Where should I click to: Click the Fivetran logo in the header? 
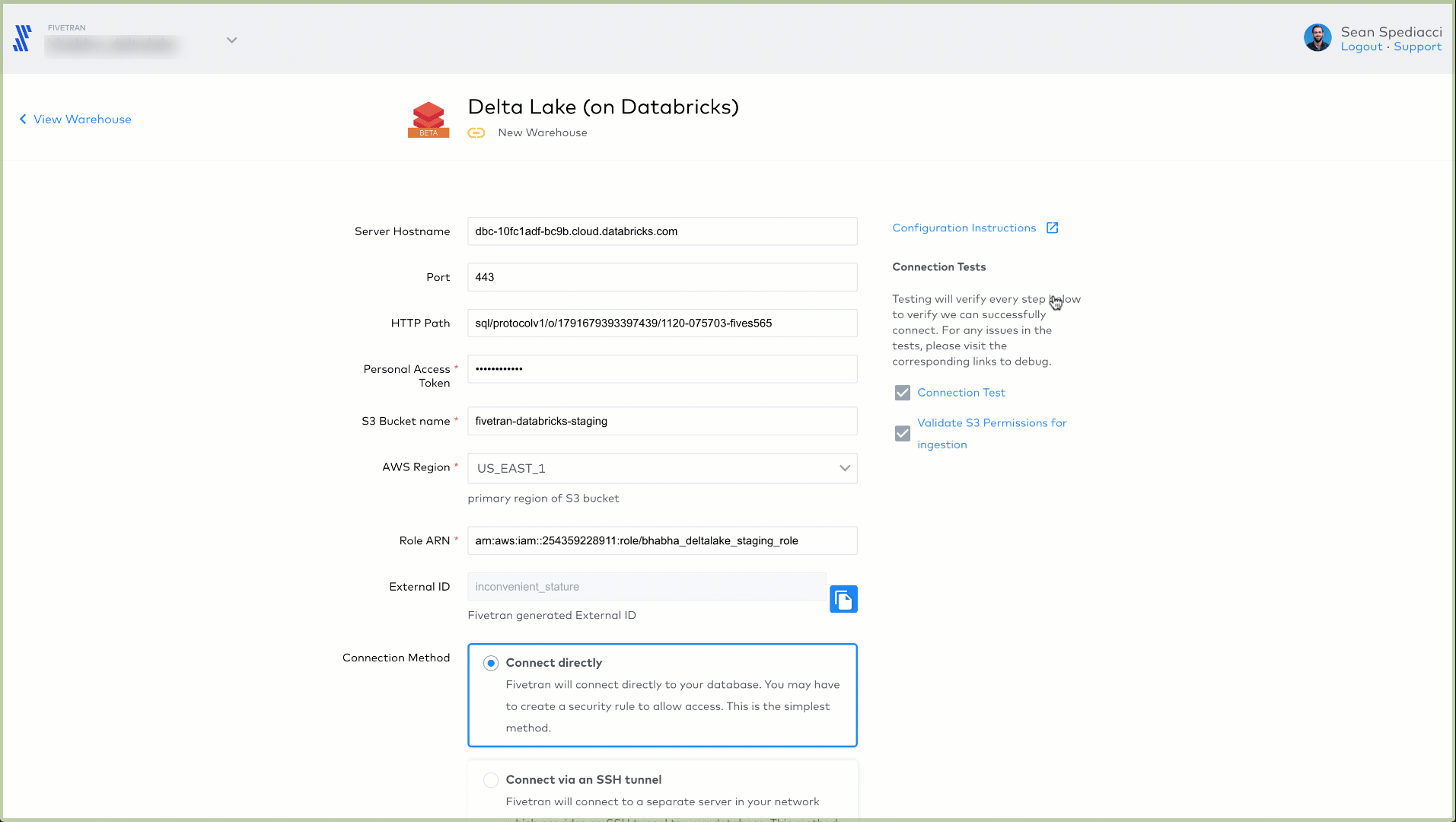pyautogui.click(x=21, y=37)
